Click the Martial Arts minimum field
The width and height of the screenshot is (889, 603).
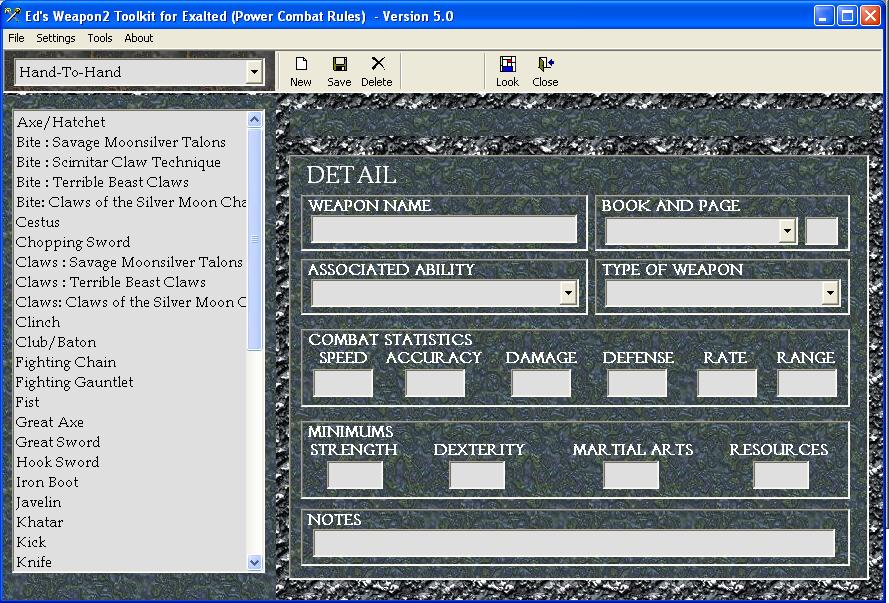click(631, 475)
